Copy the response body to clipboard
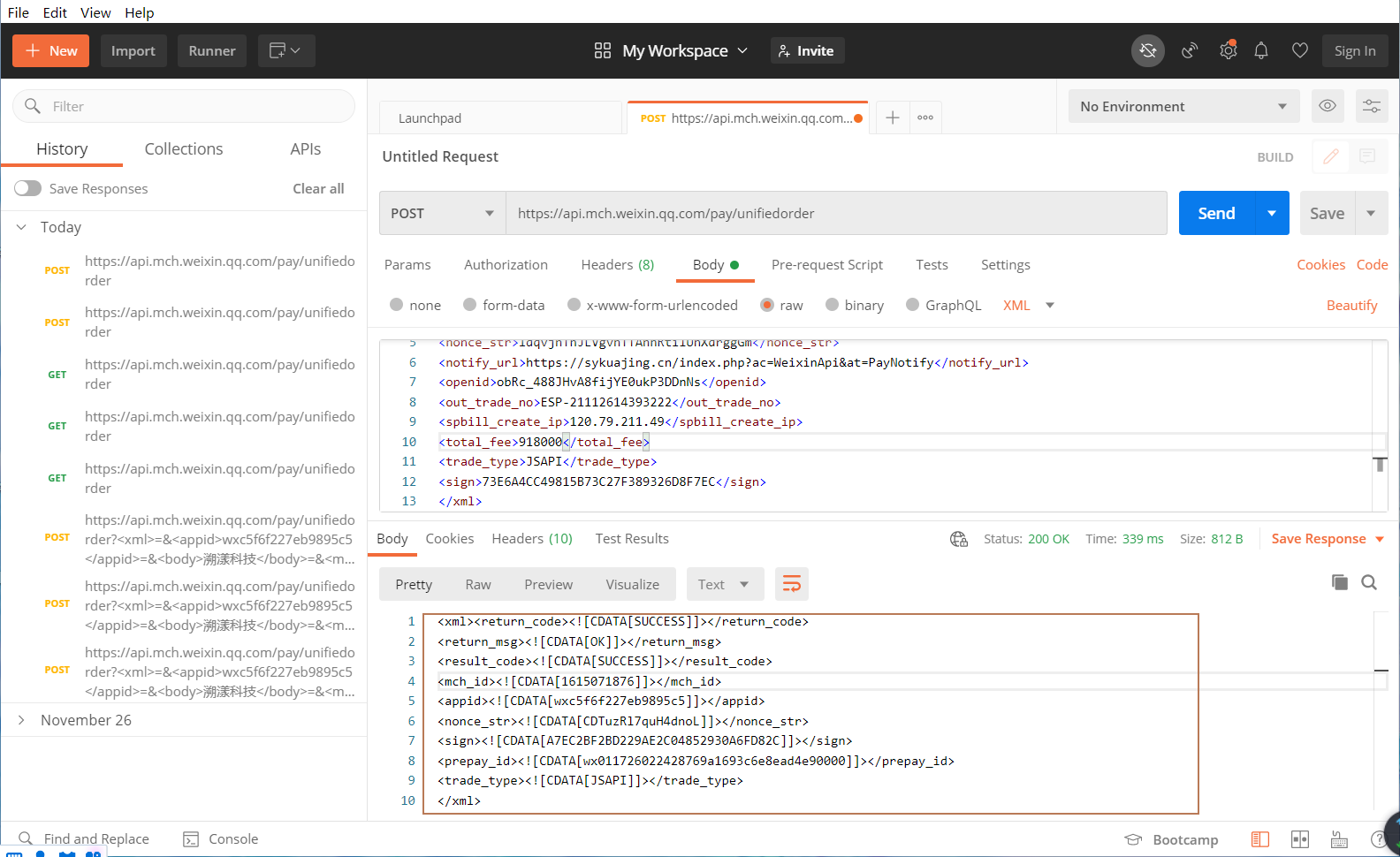The width and height of the screenshot is (1400, 857). coord(1340,582)
